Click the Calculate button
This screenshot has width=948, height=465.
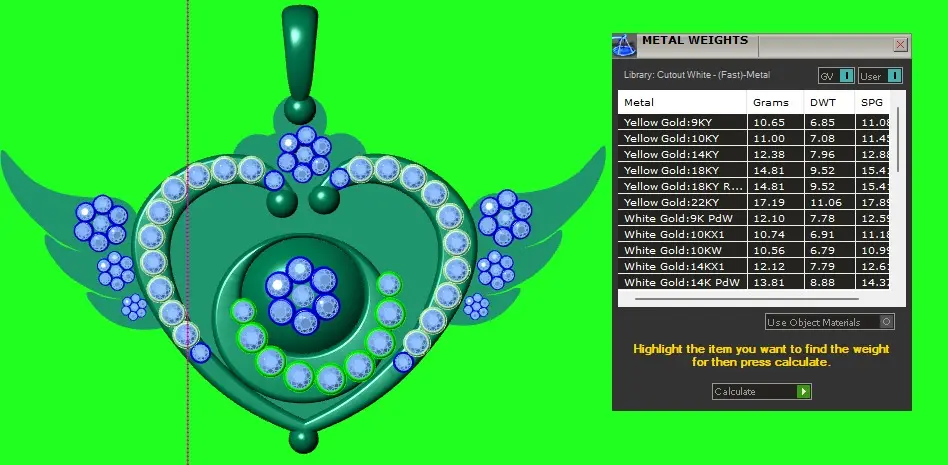(x=762, y=391)
